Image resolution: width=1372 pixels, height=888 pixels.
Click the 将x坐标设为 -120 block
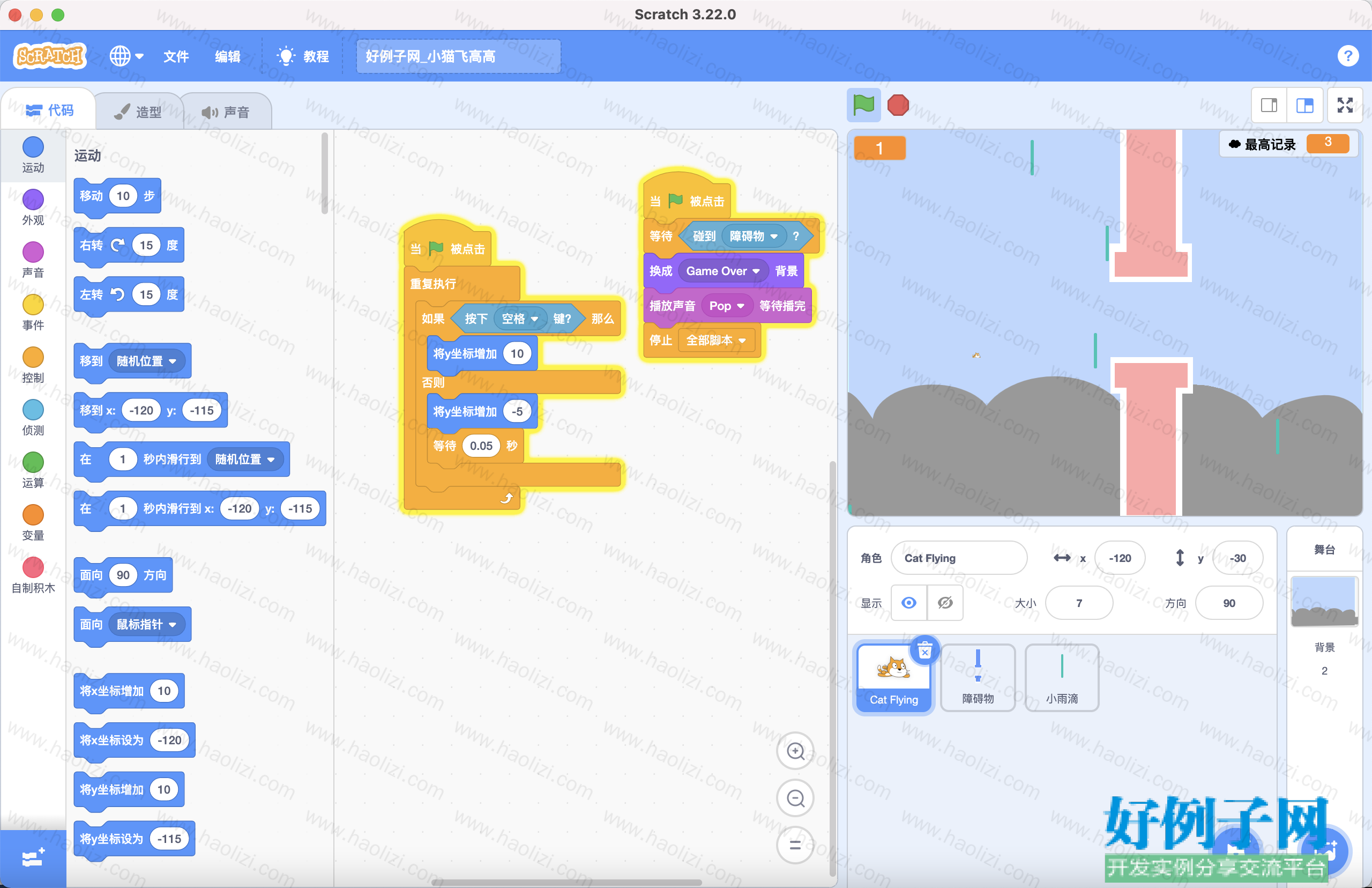pyautogui.click(x=135, y=740)
